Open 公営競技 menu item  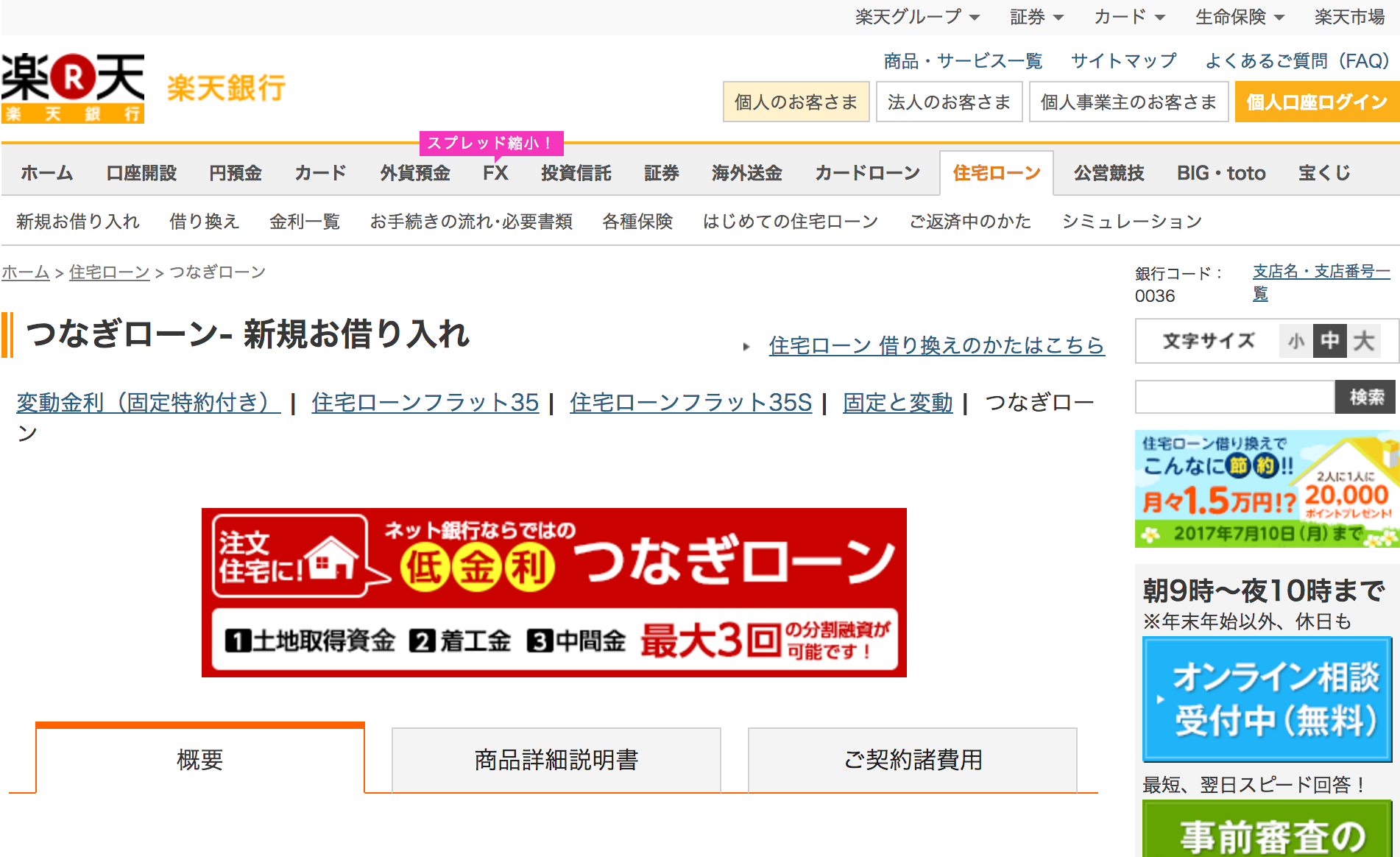1109,173
